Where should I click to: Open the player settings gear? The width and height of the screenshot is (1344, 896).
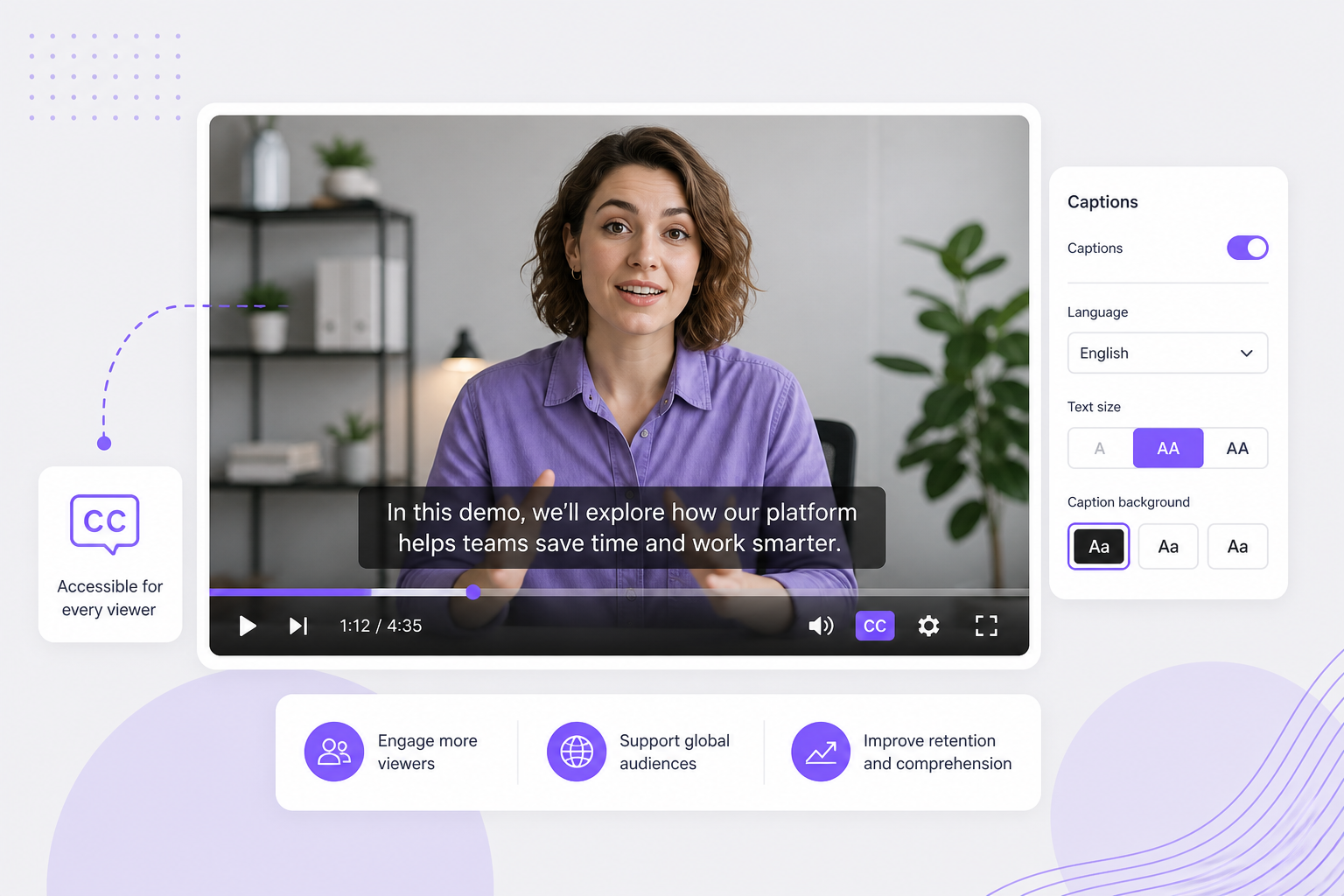click(928, 626)
